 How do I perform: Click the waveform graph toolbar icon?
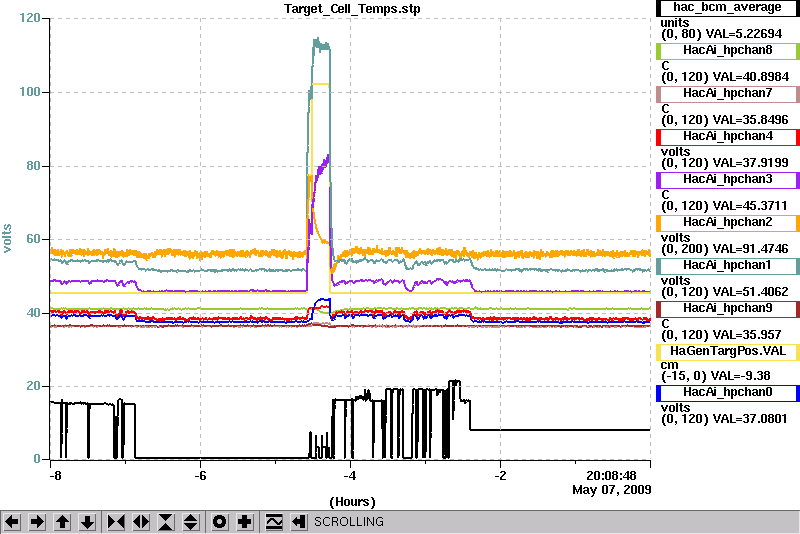[x=274, y=522]
